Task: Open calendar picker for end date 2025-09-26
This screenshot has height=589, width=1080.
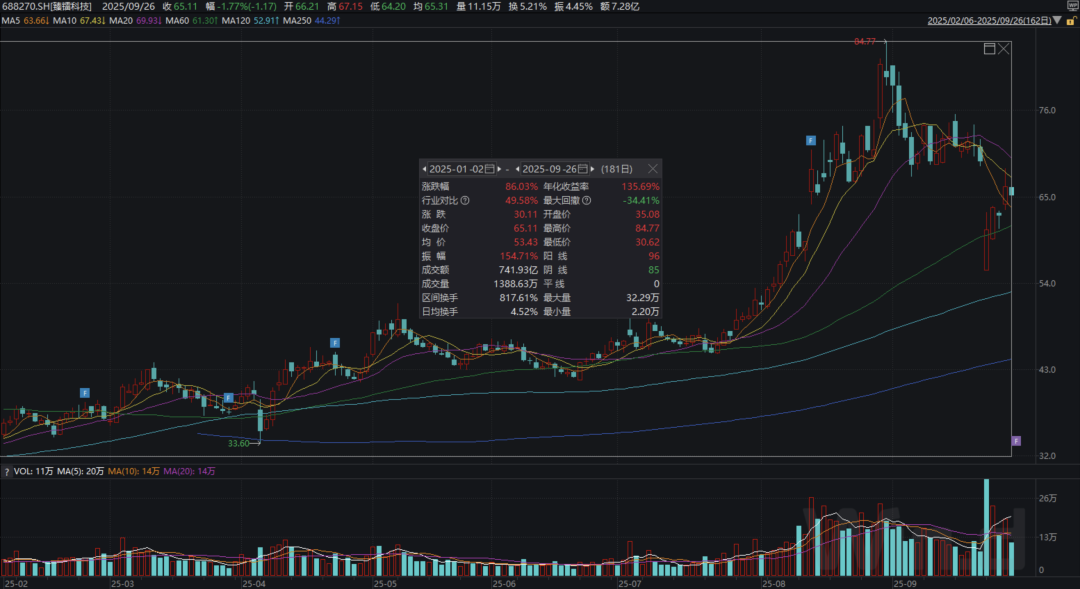Action: click(x=583, y=169)
